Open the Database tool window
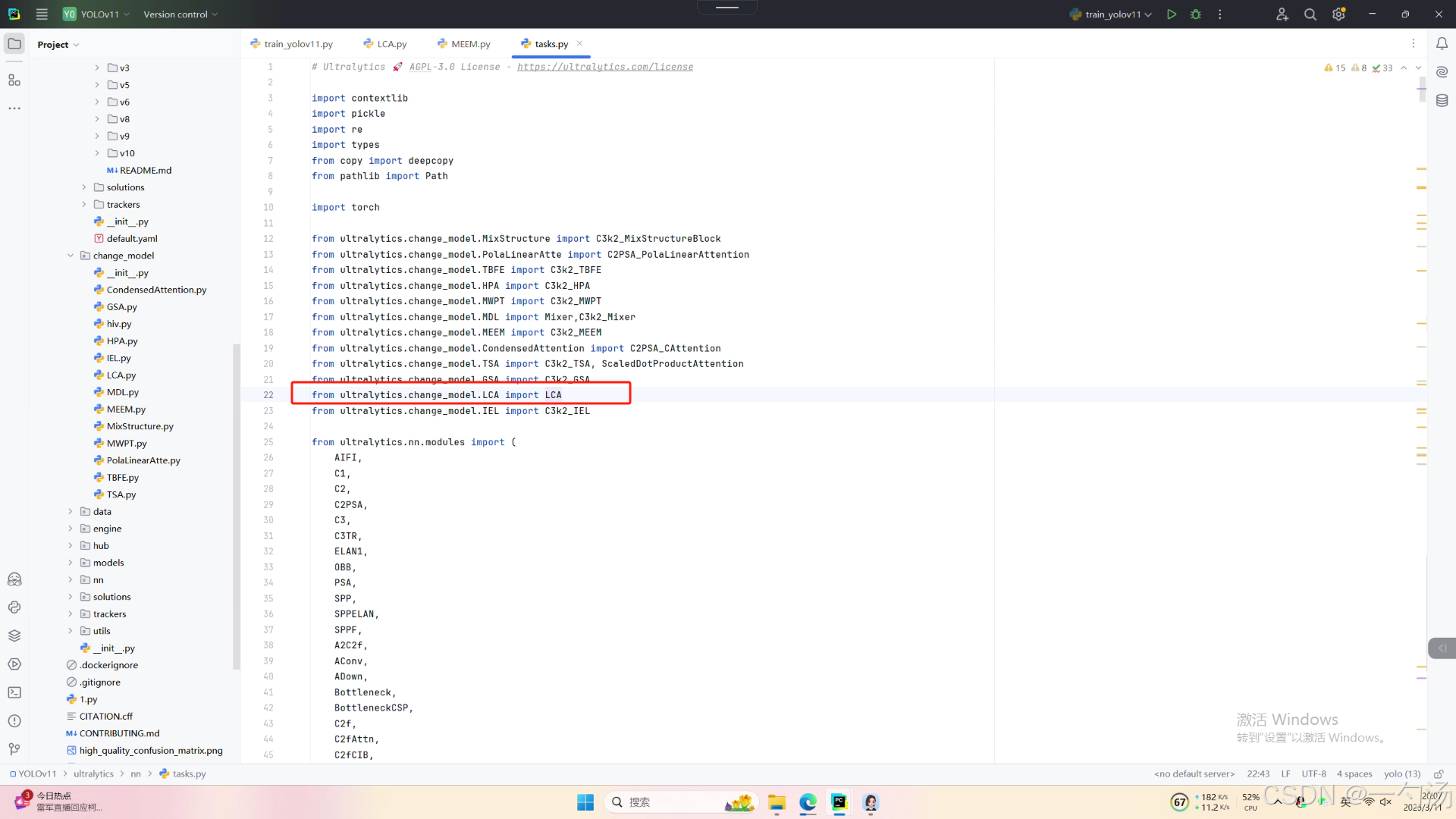 pyautogui.click(x=1442, y=101)
